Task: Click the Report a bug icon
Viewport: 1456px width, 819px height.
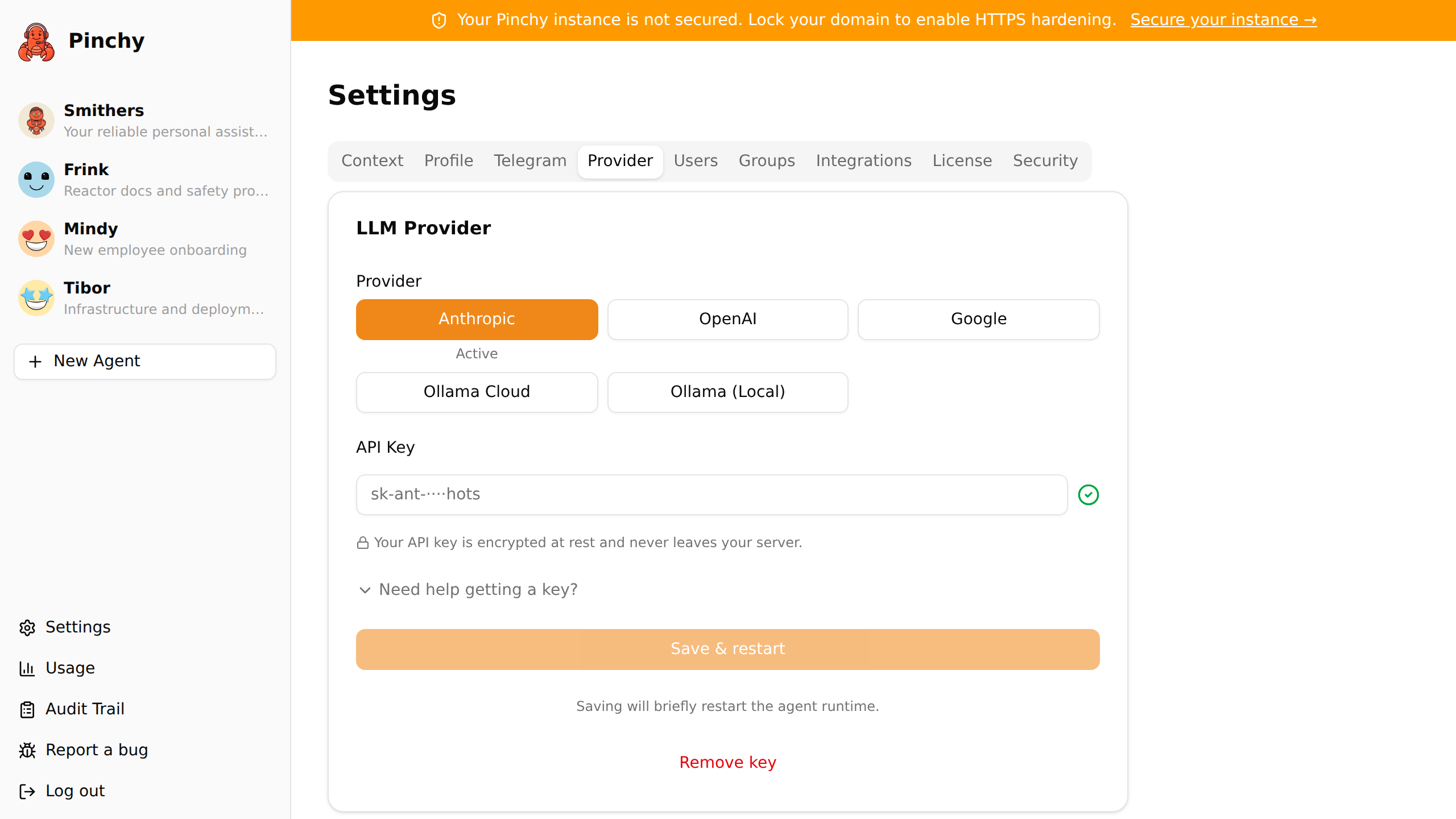Action: [28, 750]
